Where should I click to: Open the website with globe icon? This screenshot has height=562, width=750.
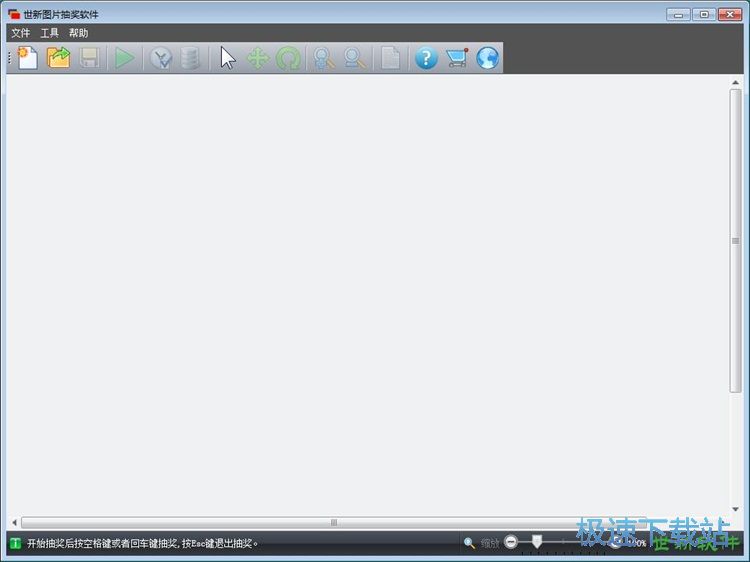[x=487, y=58]
